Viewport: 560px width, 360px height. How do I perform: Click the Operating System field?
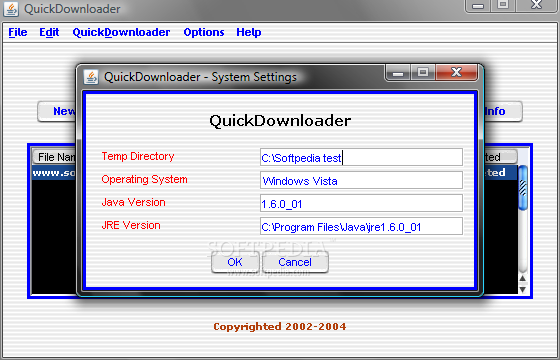pos(361,180)
